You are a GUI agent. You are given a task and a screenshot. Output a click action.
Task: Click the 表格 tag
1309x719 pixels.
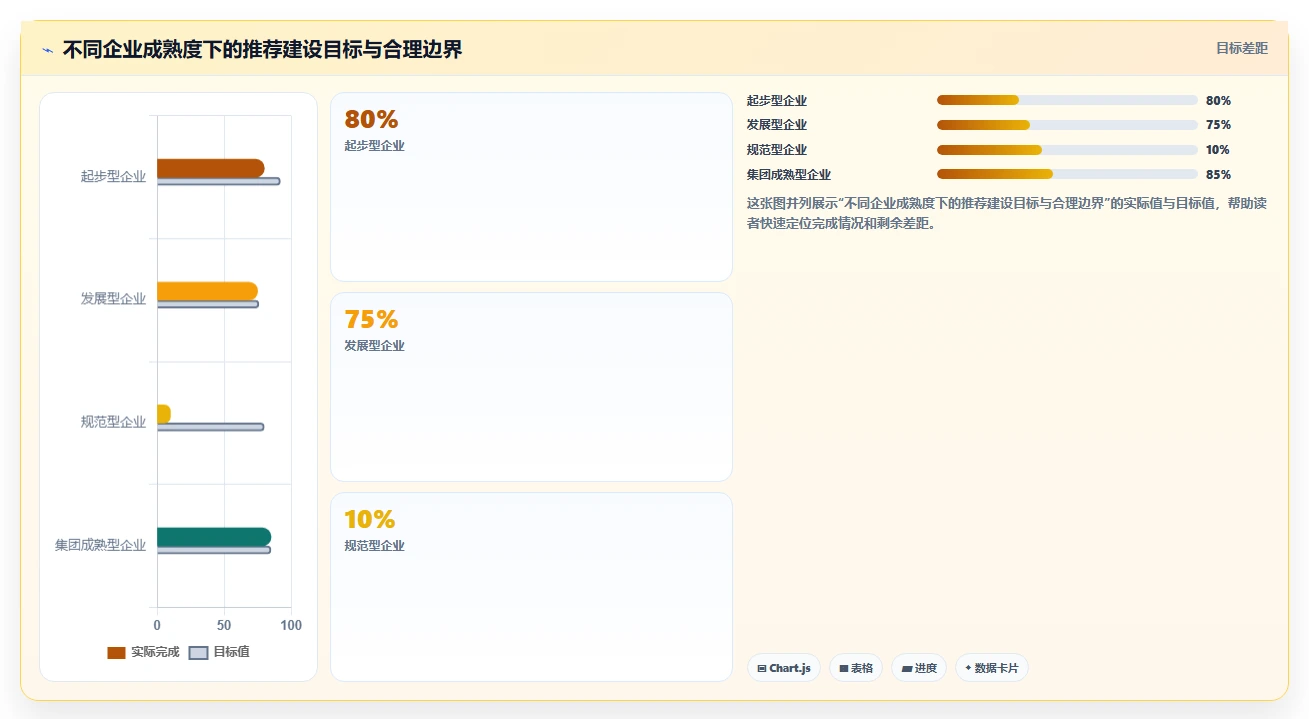click(856, 668)
